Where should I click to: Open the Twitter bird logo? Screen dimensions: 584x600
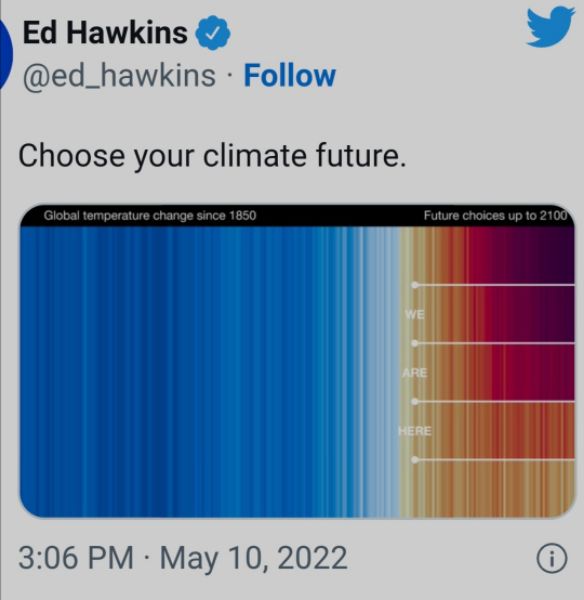(x=550, y=28)
